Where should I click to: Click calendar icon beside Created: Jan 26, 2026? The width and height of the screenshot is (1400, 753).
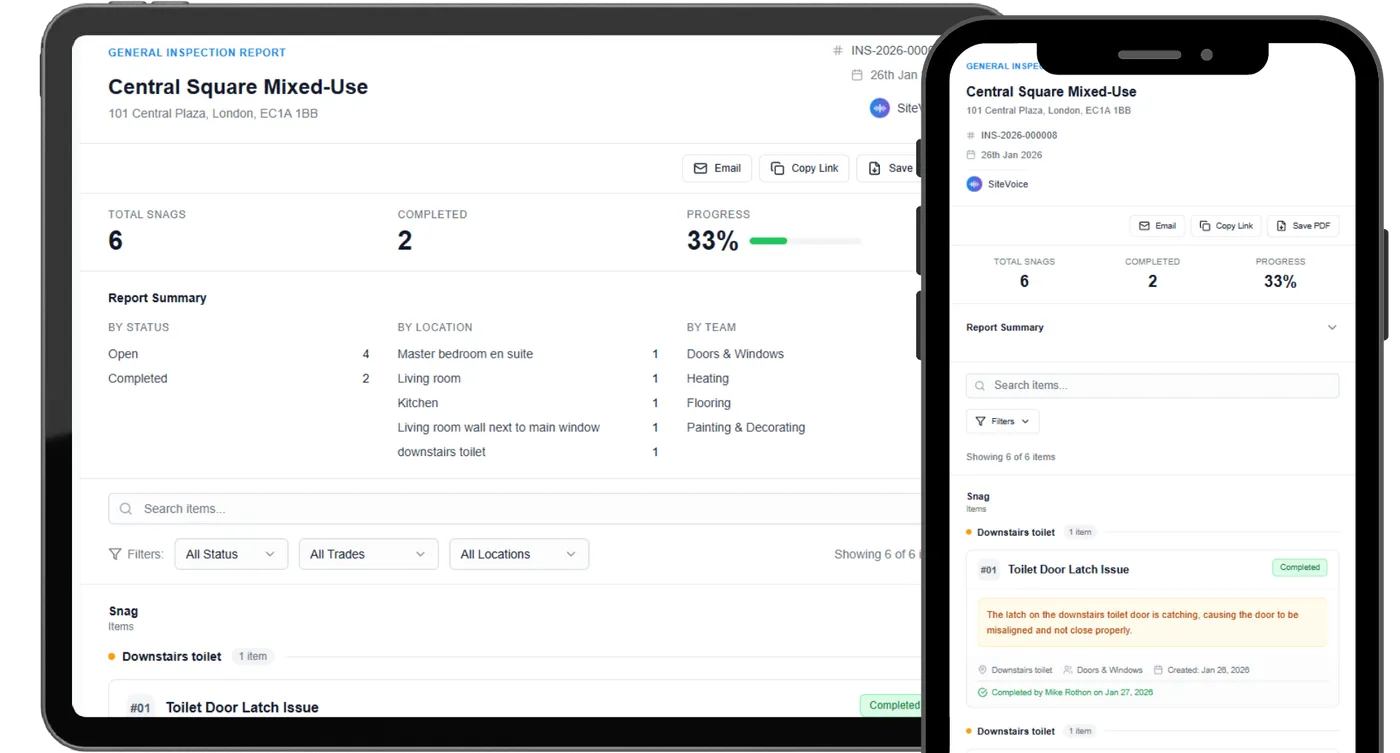(x=1158, y=670)
